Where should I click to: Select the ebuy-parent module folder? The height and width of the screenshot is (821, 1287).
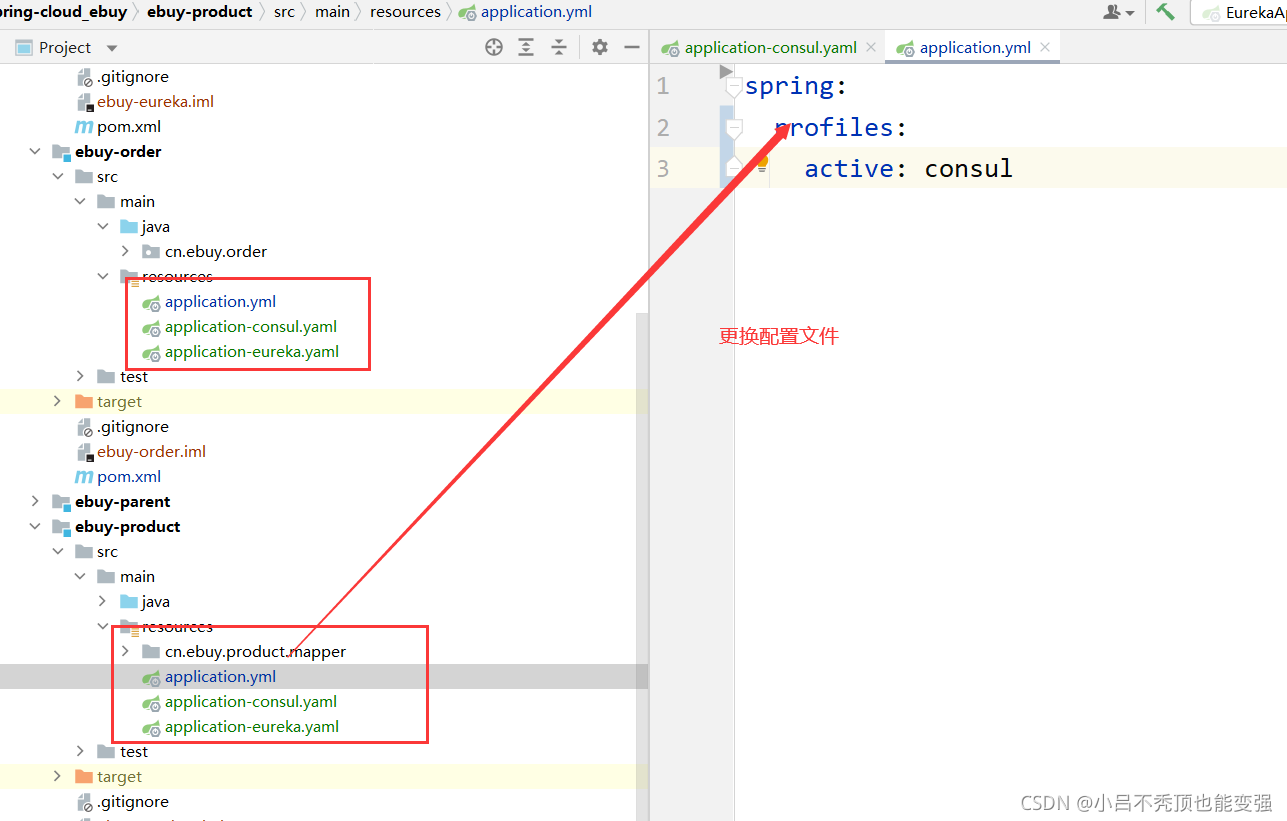(x=123, y=502)
